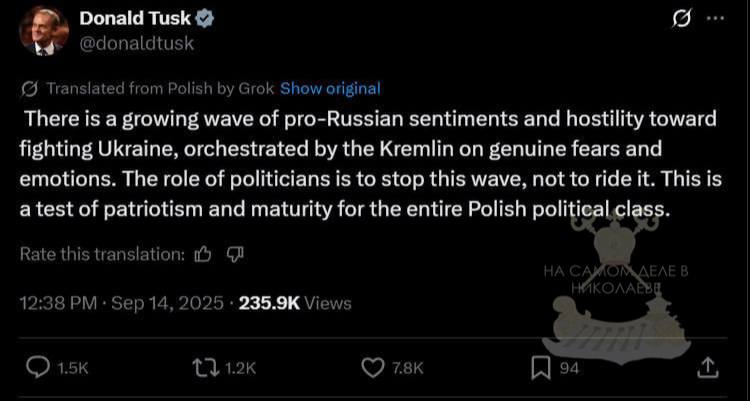Click the 1.5K reply count
The image size is (750, 401).
pyautogui.click(x=73, y=368)
